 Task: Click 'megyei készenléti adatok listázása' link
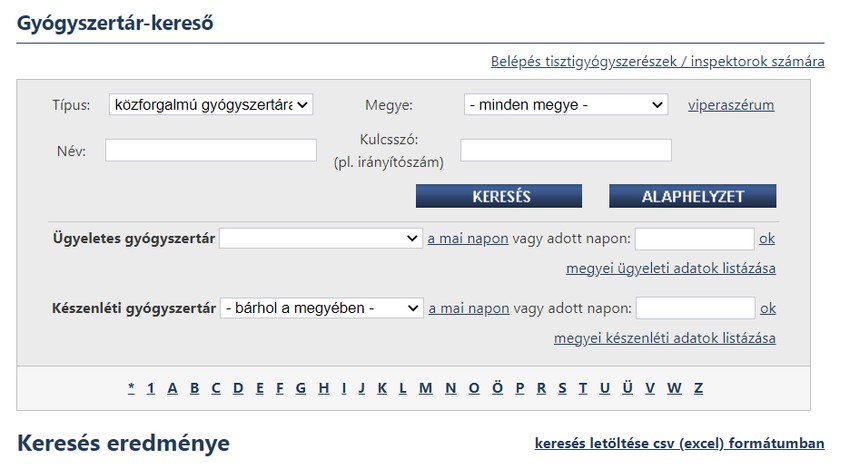[664, 338]
